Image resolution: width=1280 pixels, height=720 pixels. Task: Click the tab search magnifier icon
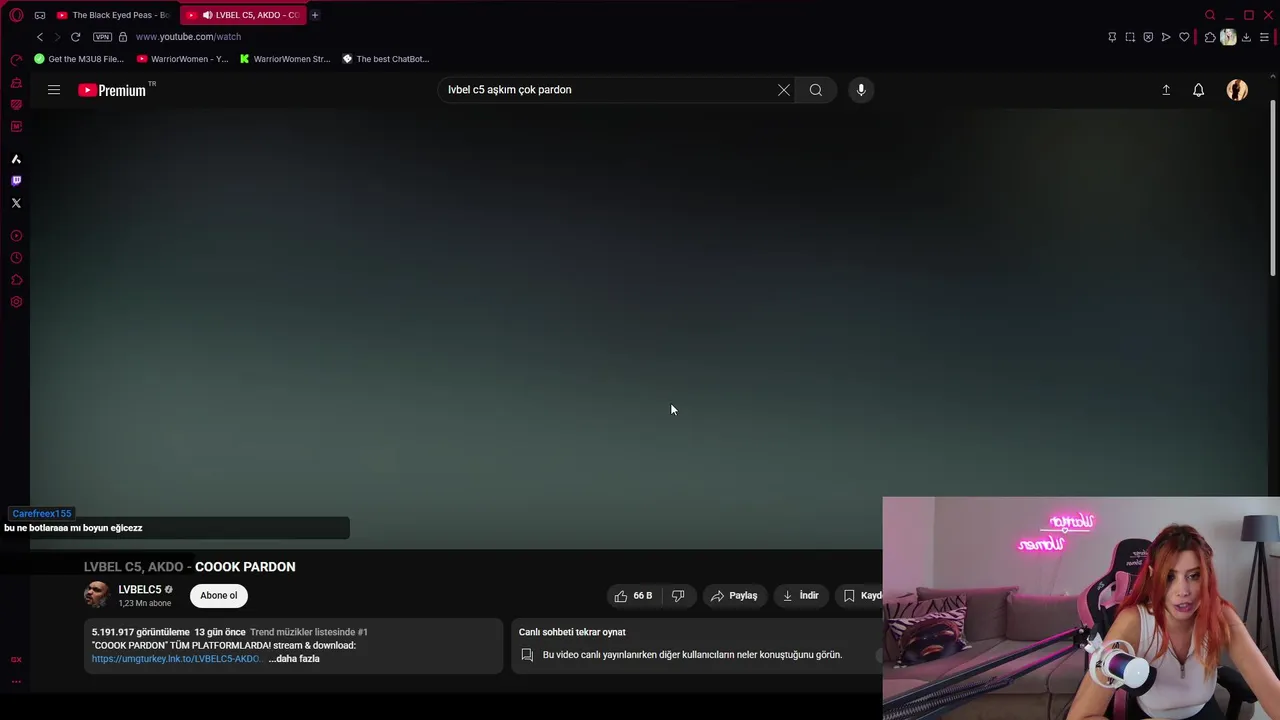coord(1210,15)
